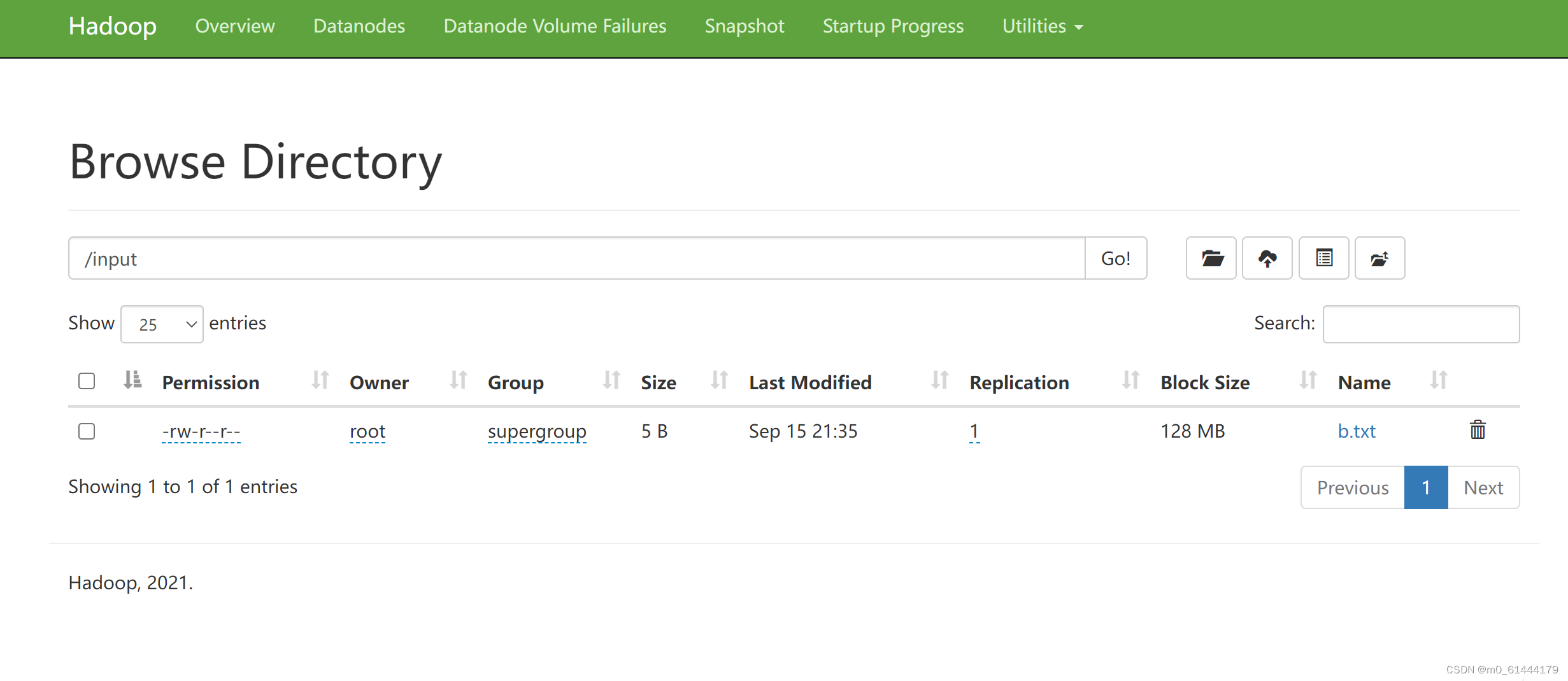
Task: Click the cut and paste list icon
Action: click(1323, 258)
